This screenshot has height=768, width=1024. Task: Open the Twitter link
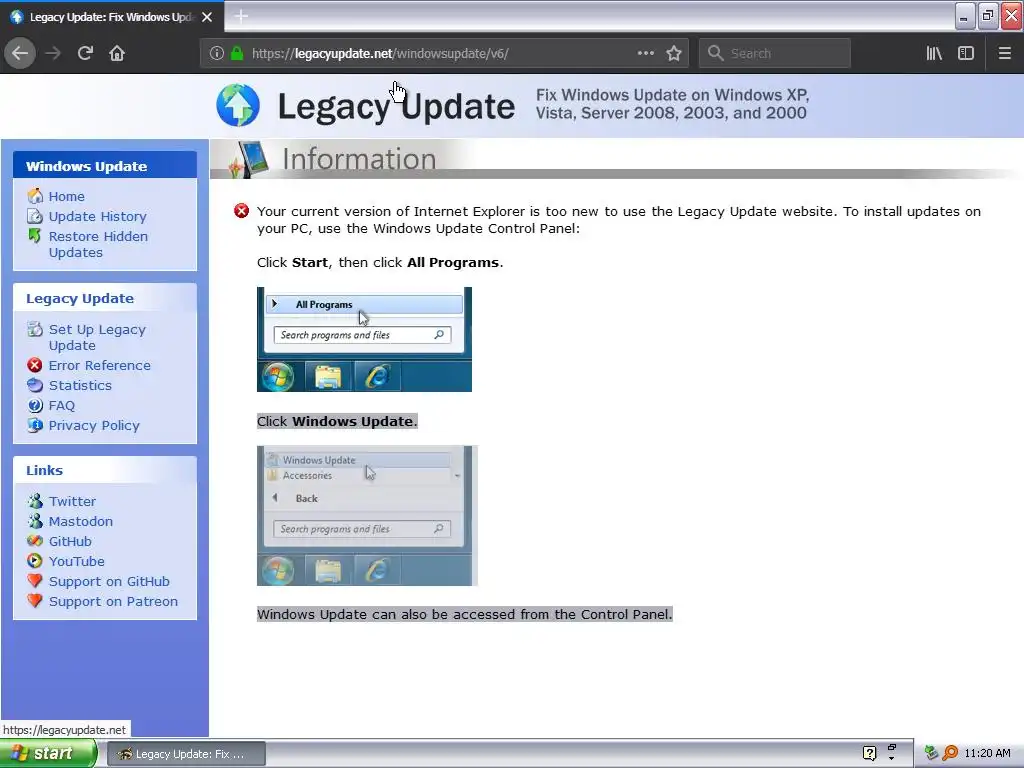click(72, 502)
